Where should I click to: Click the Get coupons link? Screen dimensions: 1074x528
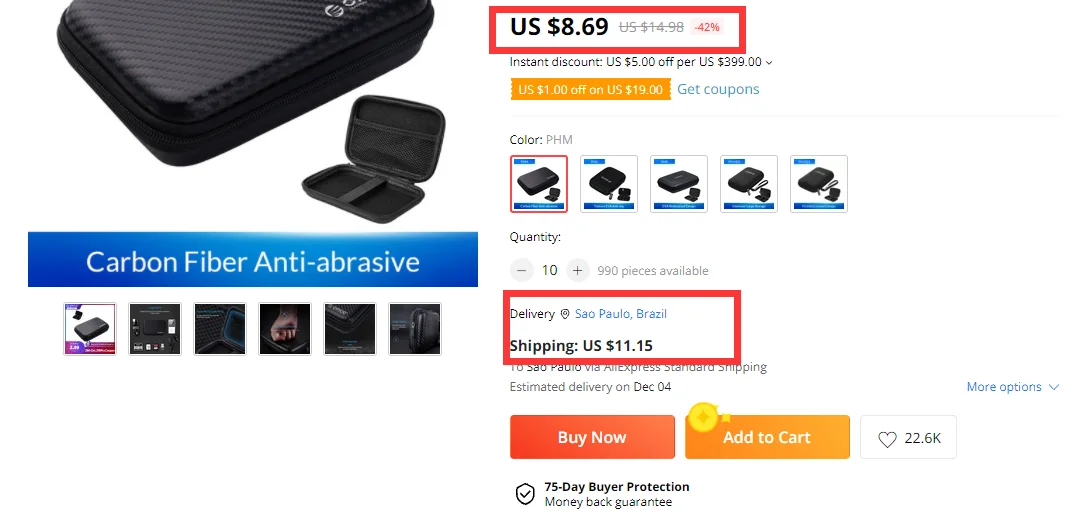[718, 89]
